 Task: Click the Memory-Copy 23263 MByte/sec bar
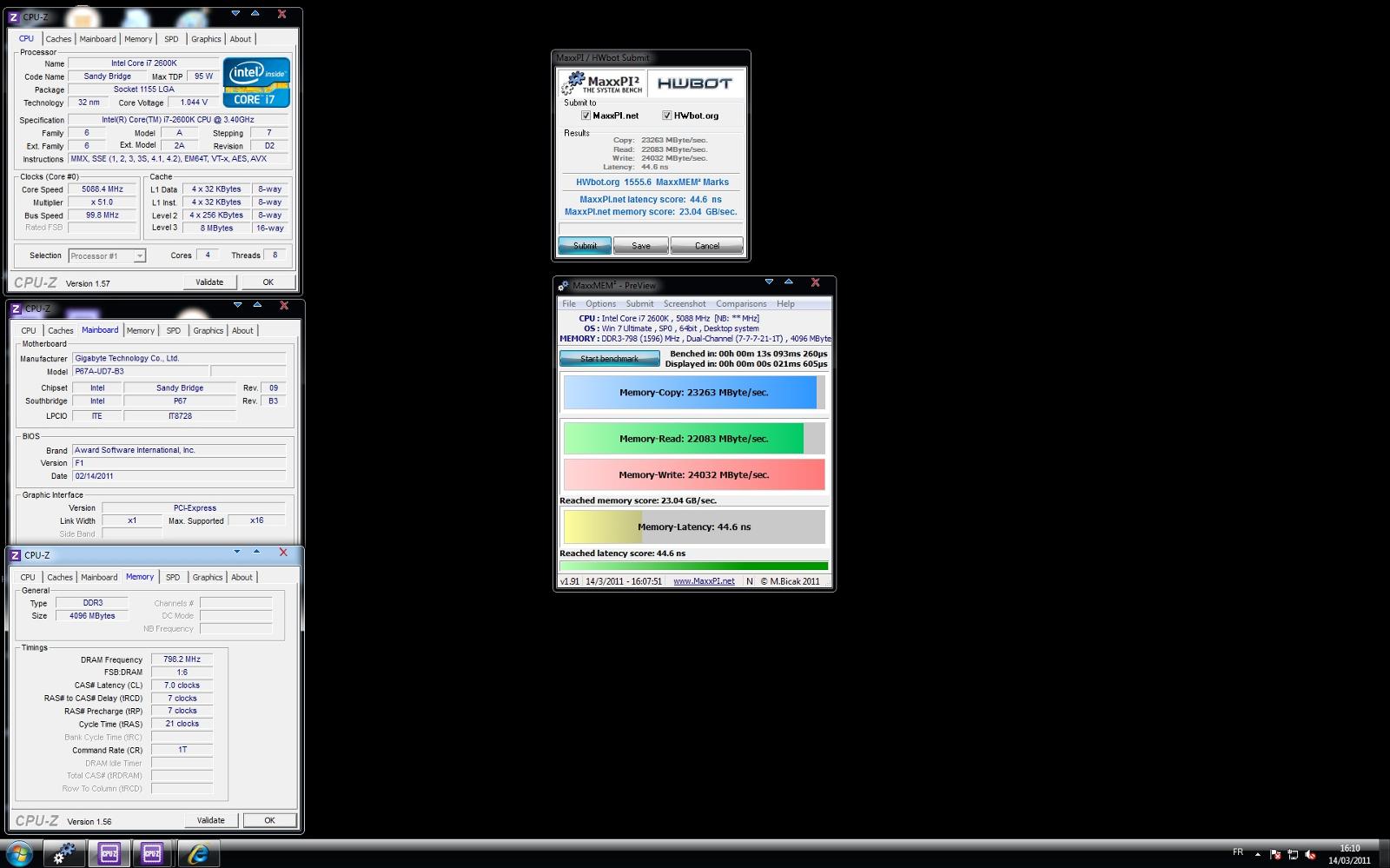[694, 392]
